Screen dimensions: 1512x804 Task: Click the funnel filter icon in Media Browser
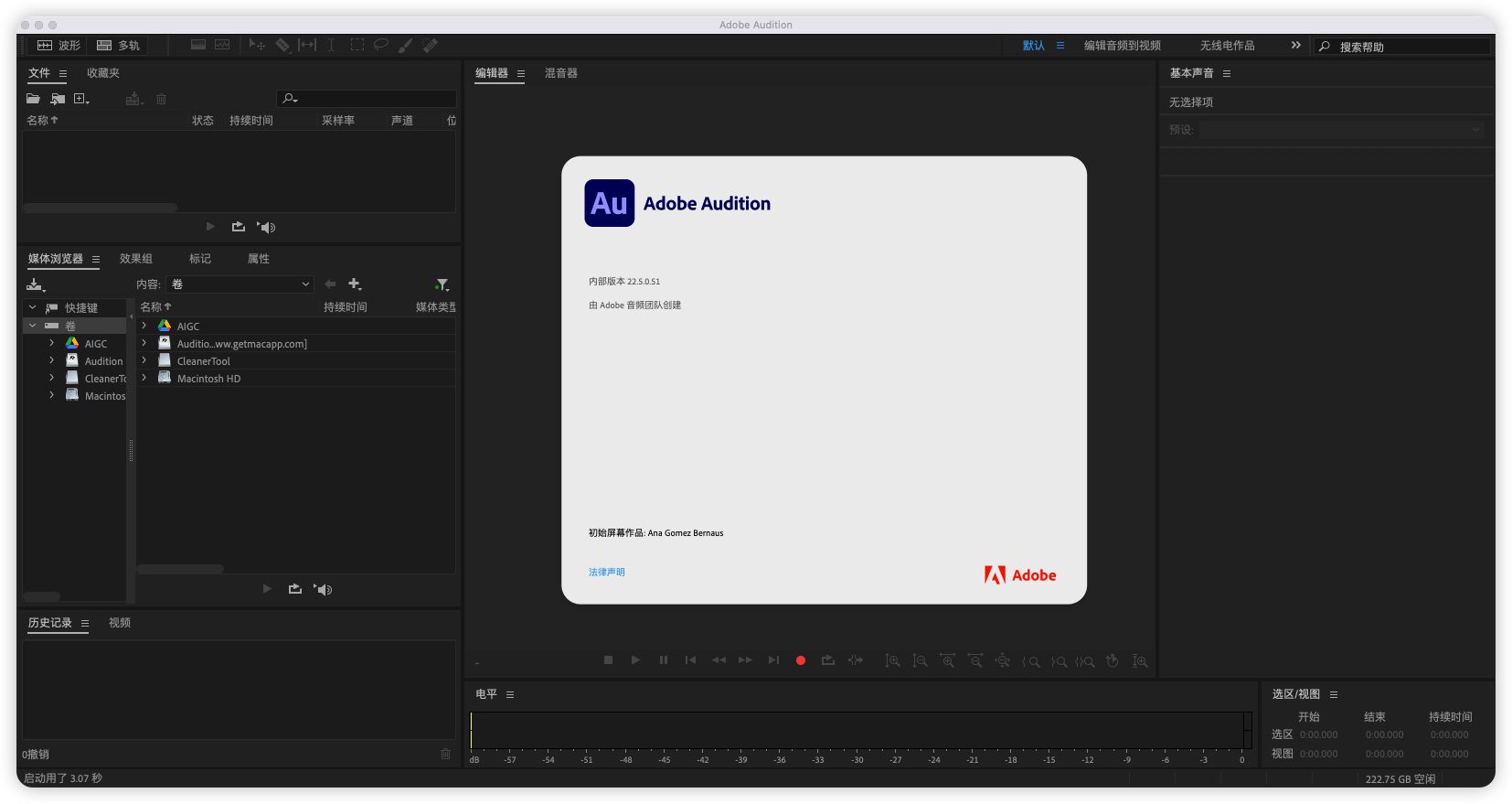442,284
